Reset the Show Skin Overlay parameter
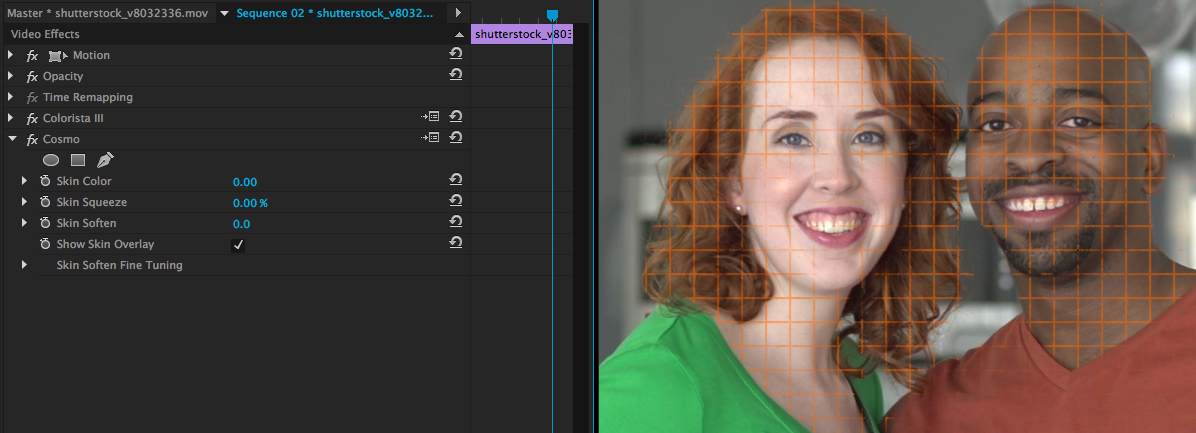This screenshot has width=1196, height=433. click(455, 242)
